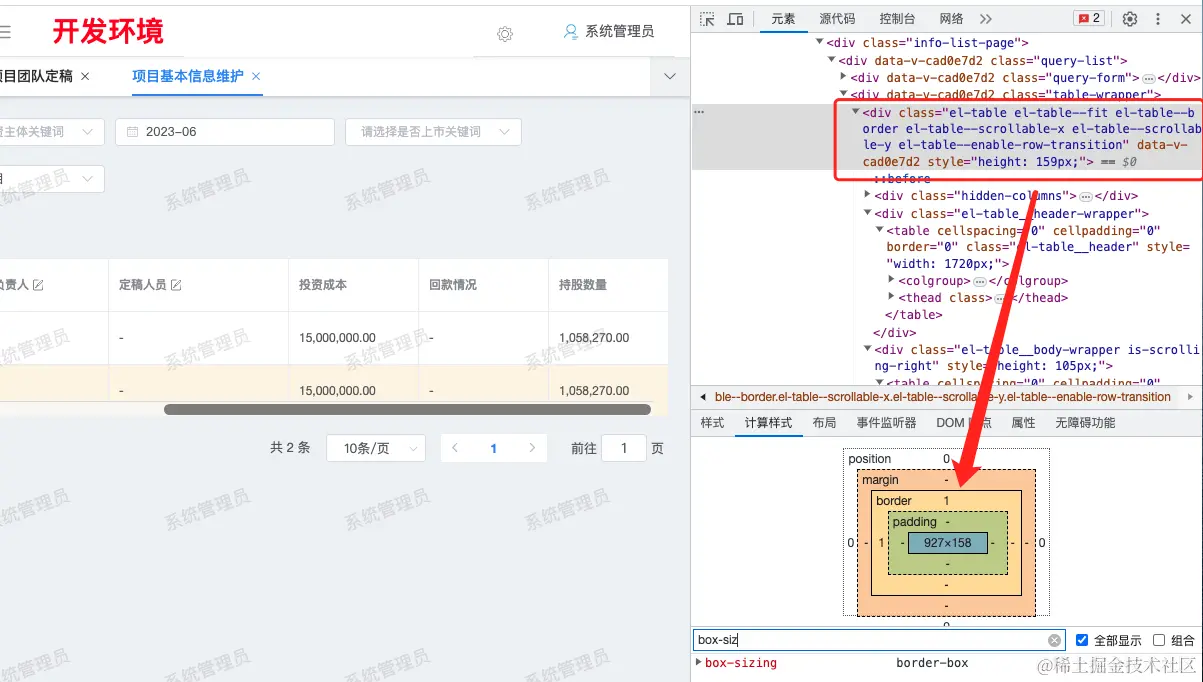Click the 2023-06 date input

(x=225, y=132)
